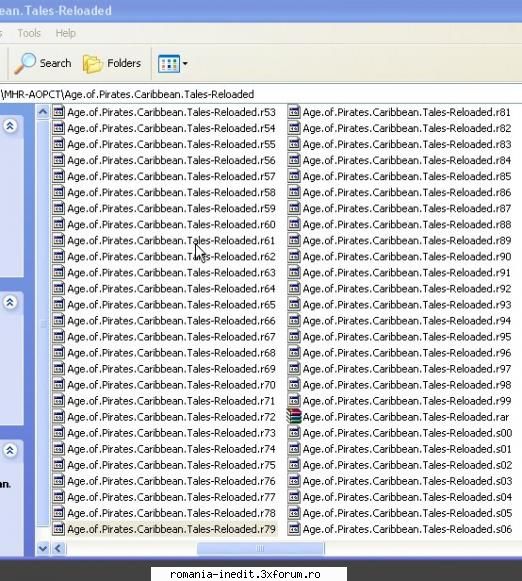Screen dimensions: 522x581
Task: Select file name Age.of.Pirates.Caribbean.Tales-Reloaded.r71
Action: (x=172, y=401)
